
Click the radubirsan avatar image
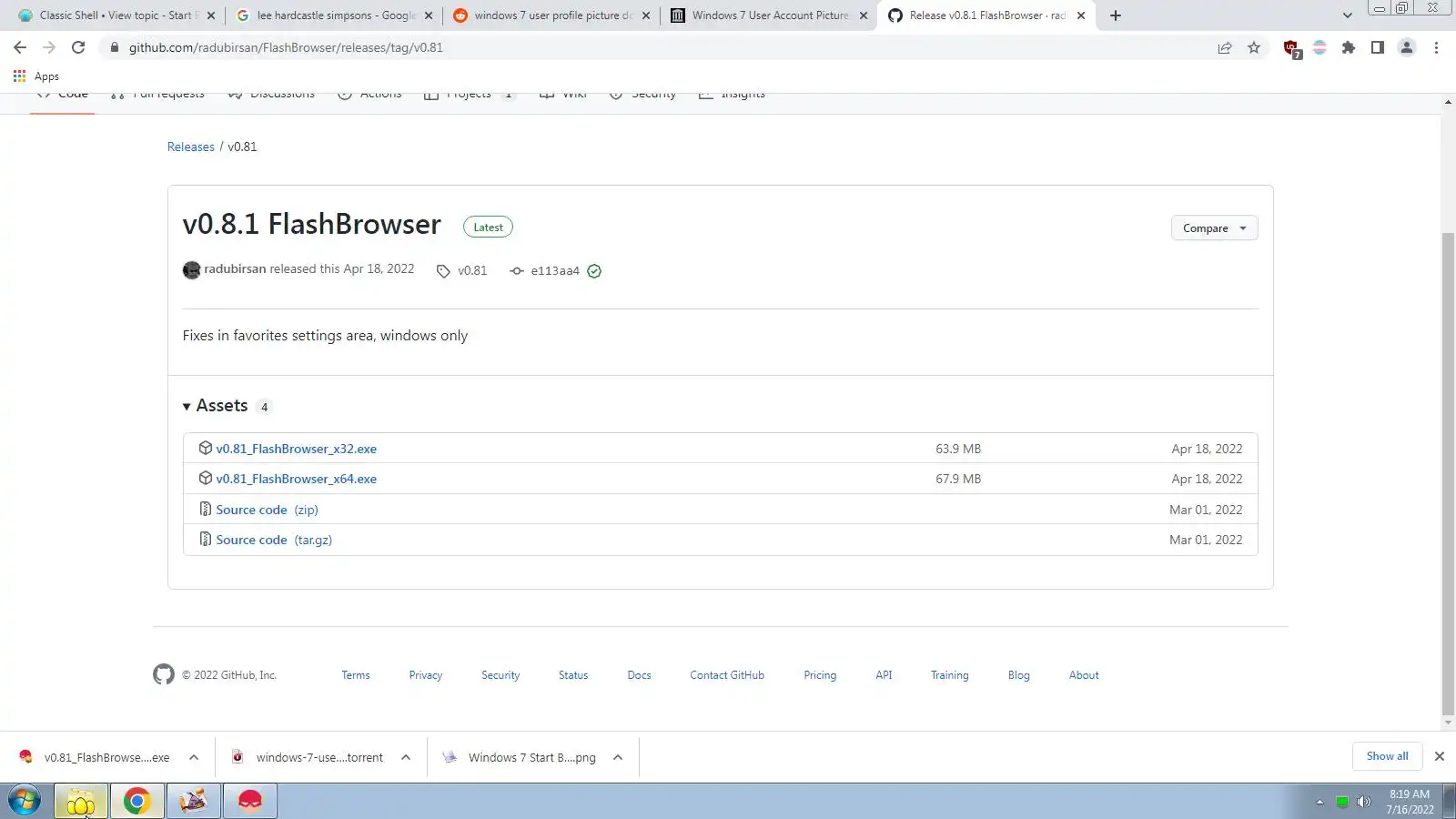pos(191,270)
